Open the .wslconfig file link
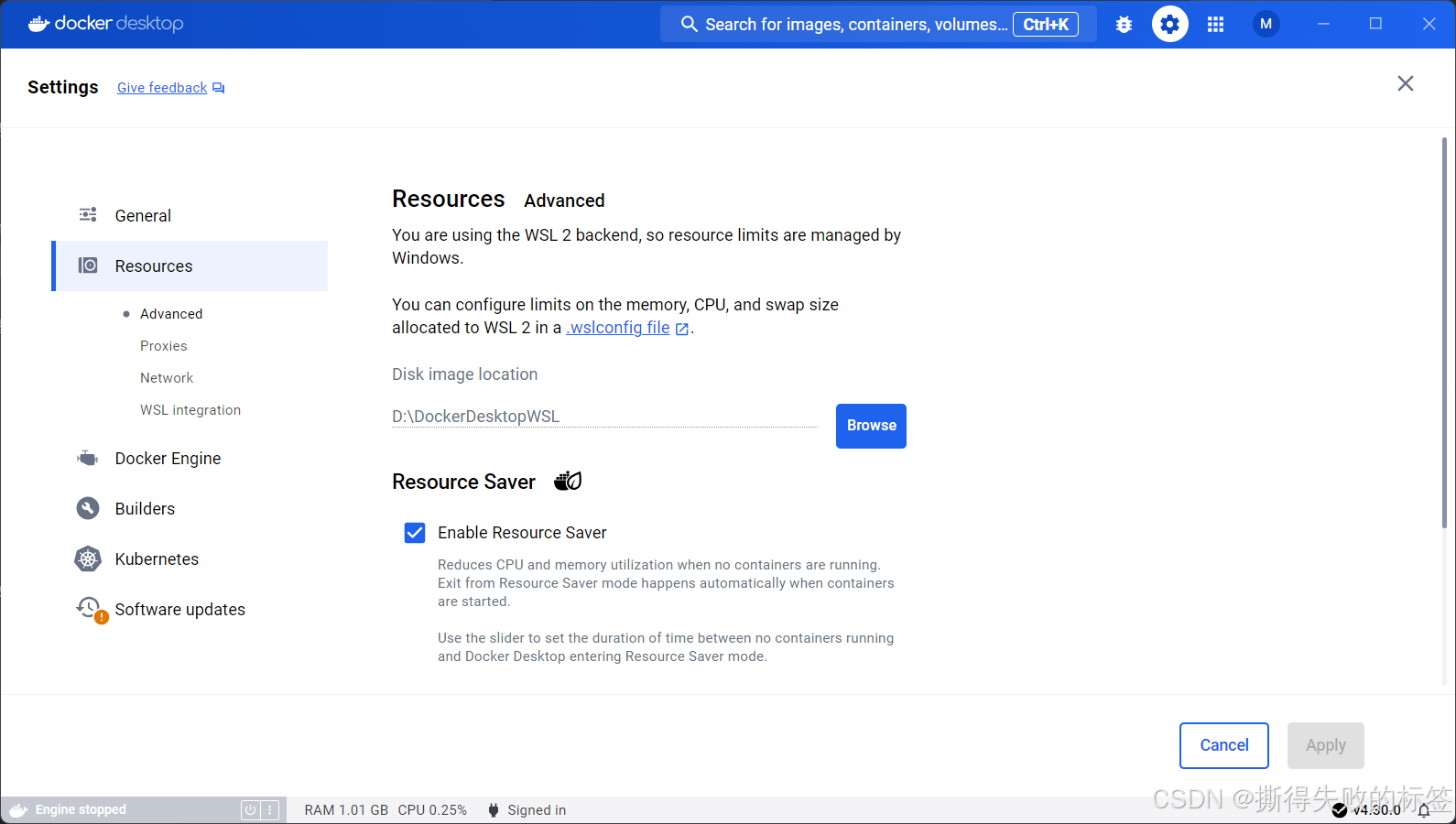This screenshot has height=824, width=1456. click(618, 328)
